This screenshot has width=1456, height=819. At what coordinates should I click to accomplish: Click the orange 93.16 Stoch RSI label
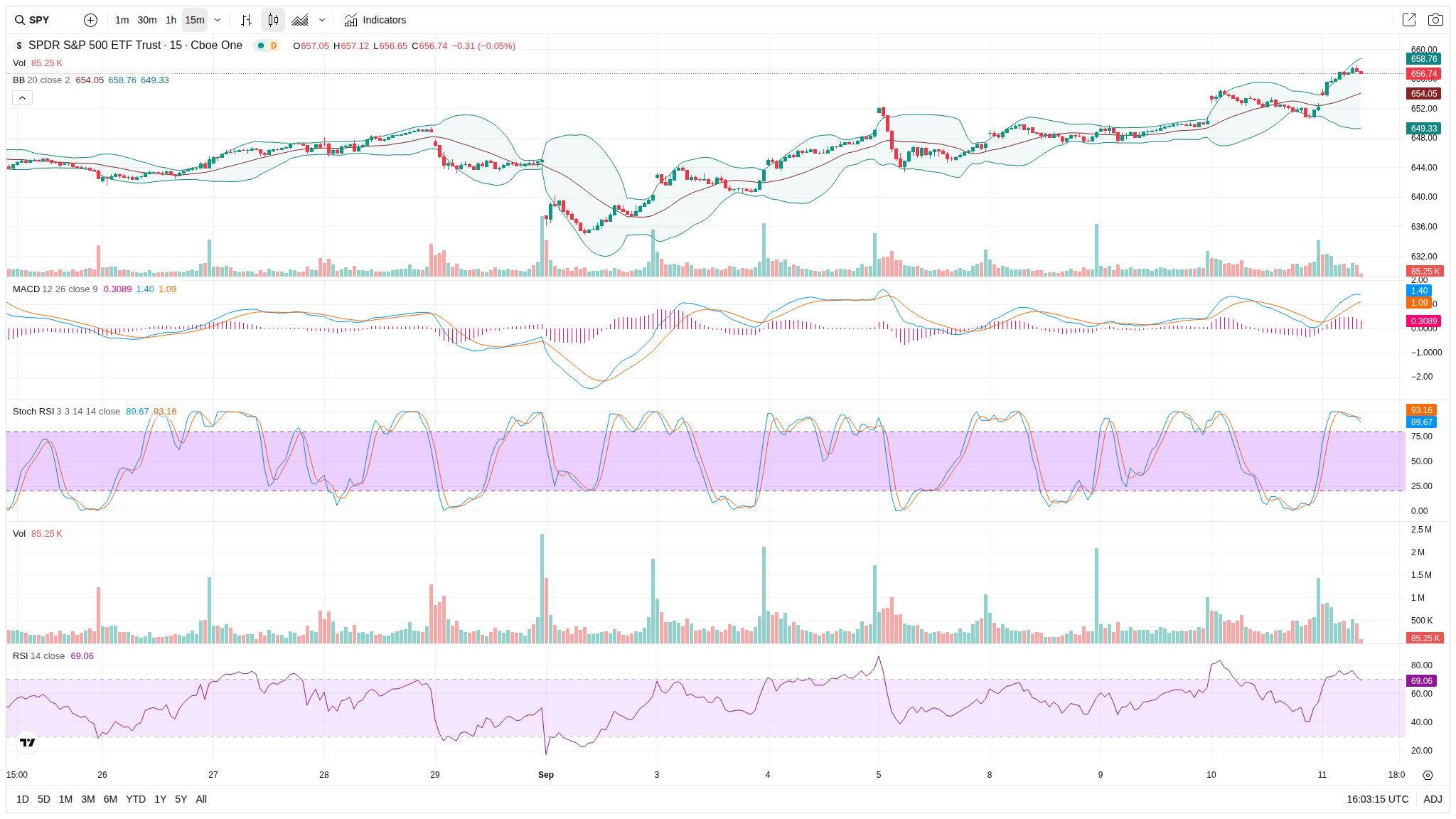click(1422, 410)
